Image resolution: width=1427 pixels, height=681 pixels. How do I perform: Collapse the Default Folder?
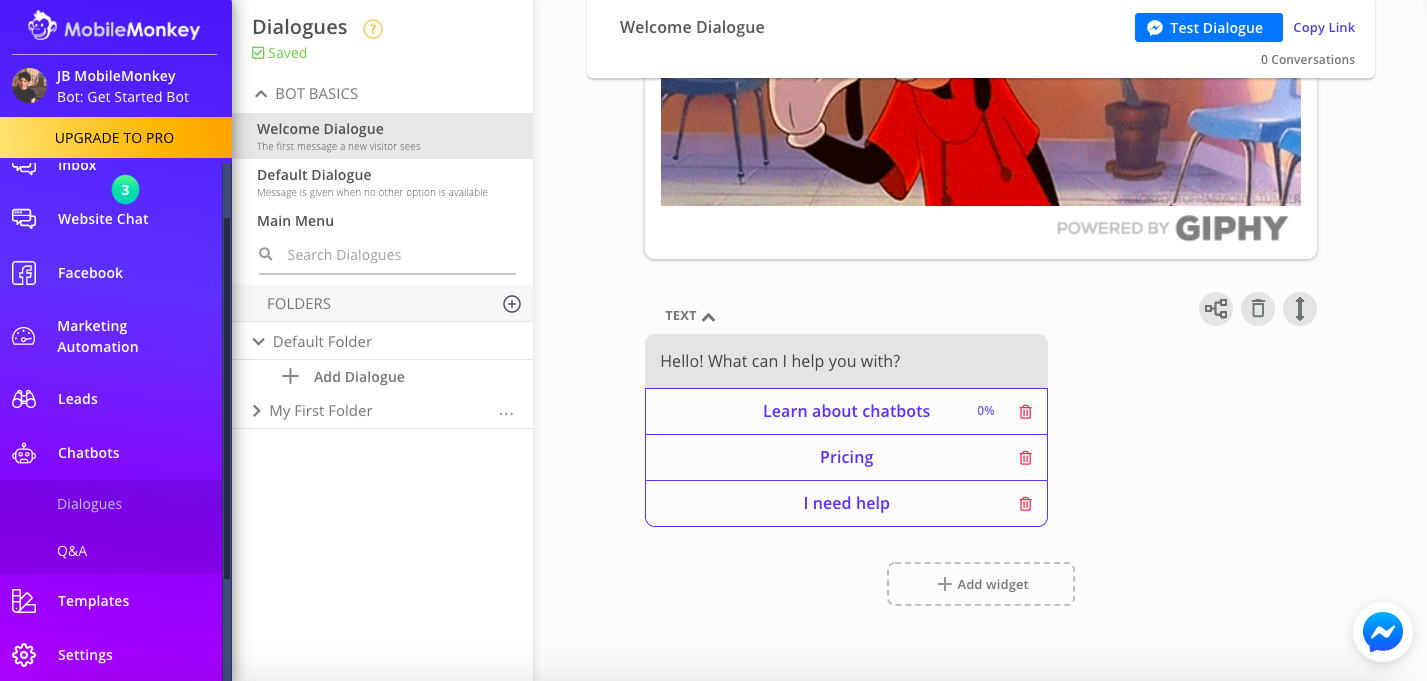pos(259,340)
